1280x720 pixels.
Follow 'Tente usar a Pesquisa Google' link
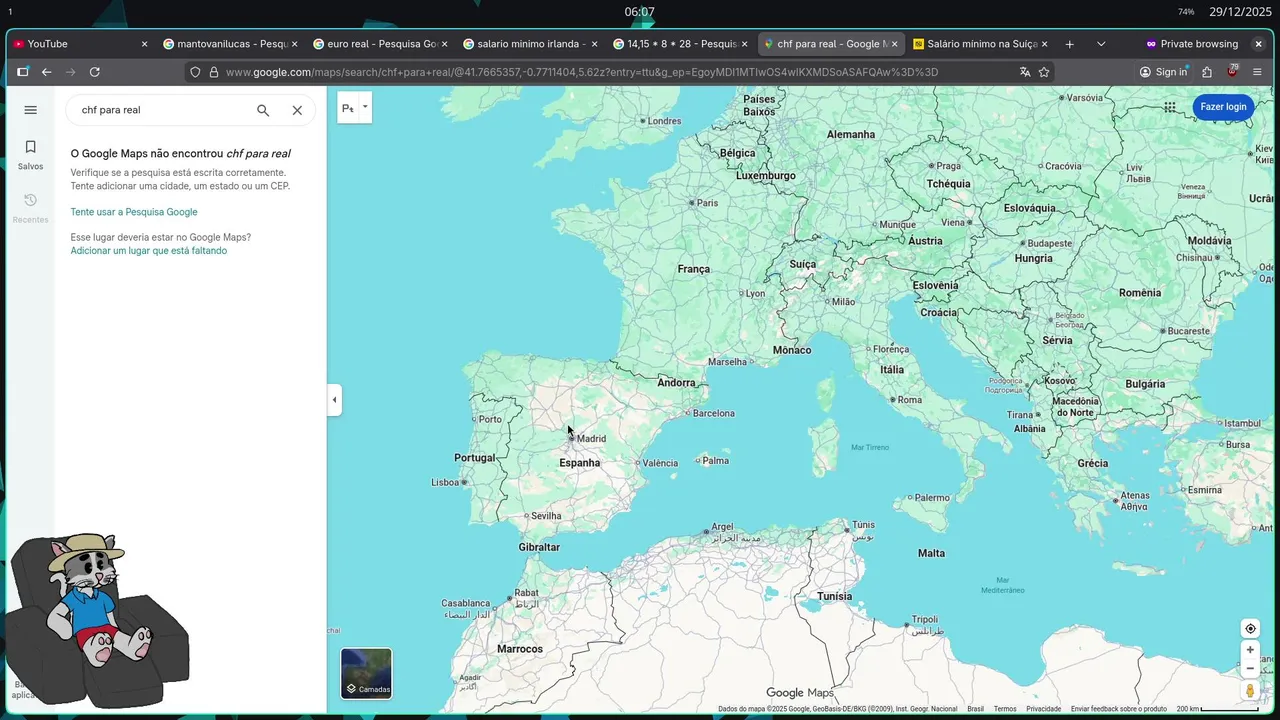(134, 212)
